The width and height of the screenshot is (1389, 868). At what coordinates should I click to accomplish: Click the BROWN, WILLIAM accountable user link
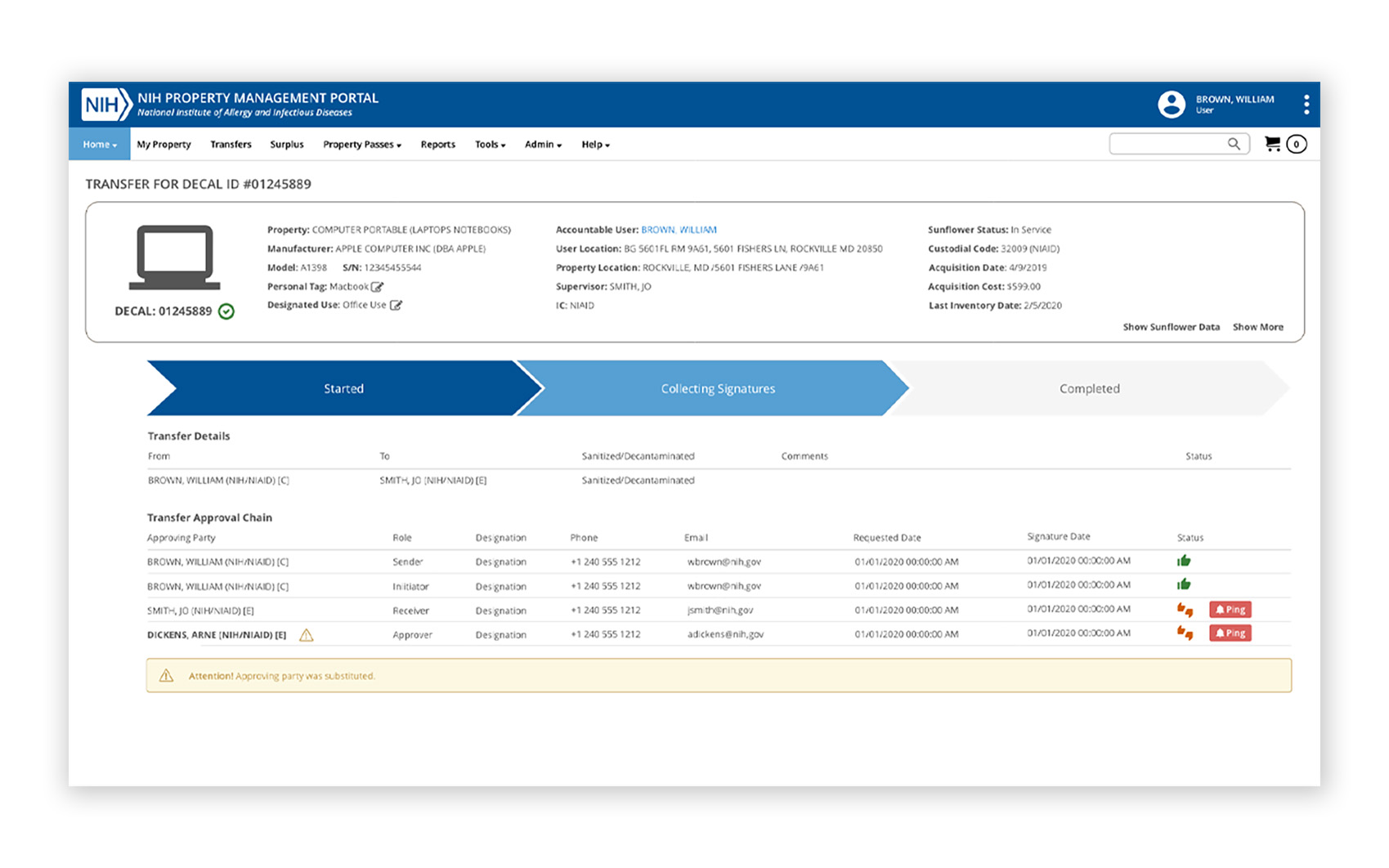[x=679, y=230]
